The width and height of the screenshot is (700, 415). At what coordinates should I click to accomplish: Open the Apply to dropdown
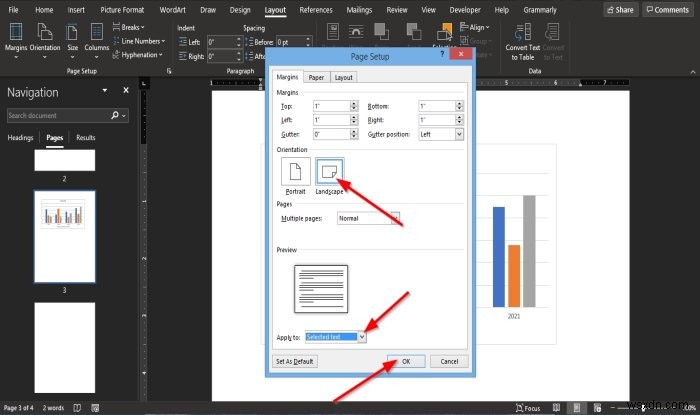click(362, 337)
